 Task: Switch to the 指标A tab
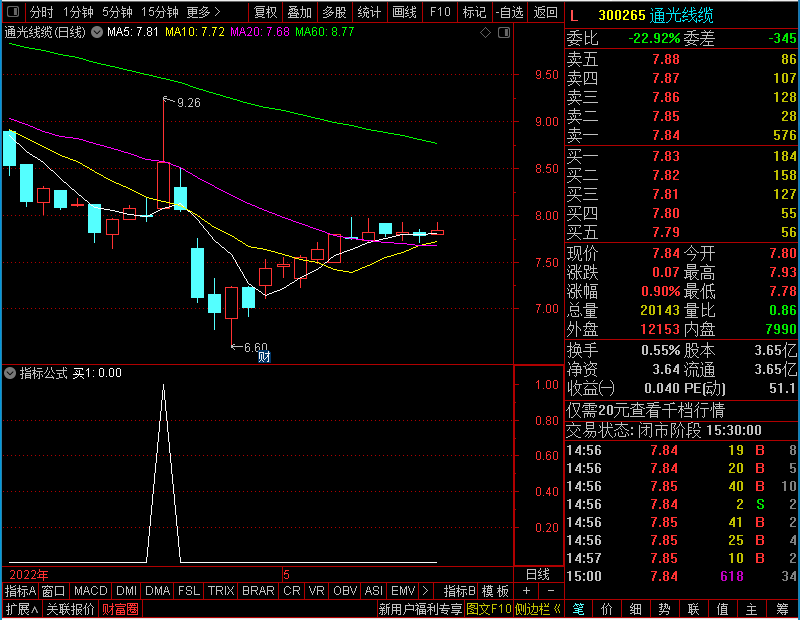click(x=20, y=591)
